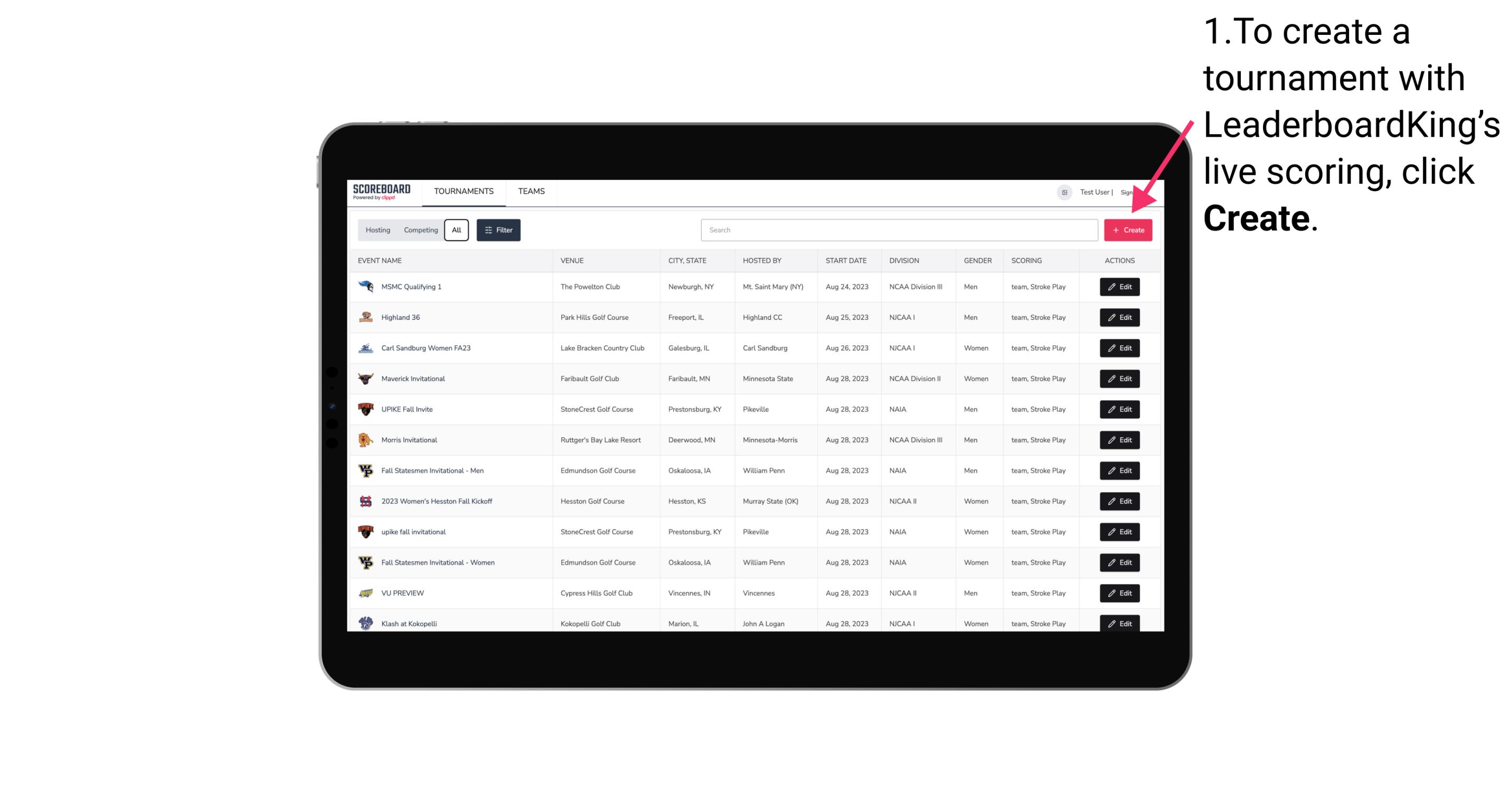Toggle the All filter button

[455, 230]
